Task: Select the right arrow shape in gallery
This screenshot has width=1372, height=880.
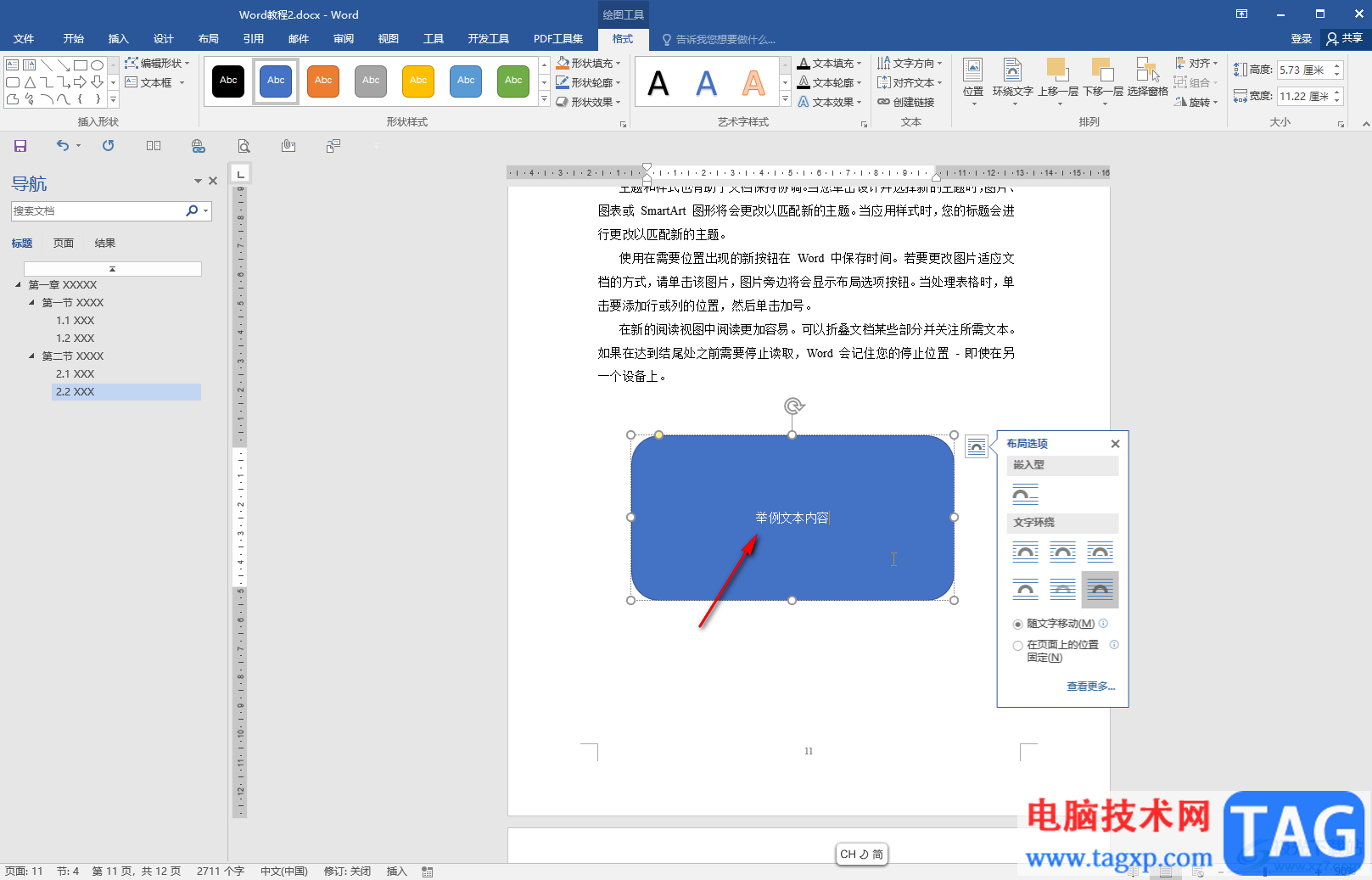Action: pos(81,82)
